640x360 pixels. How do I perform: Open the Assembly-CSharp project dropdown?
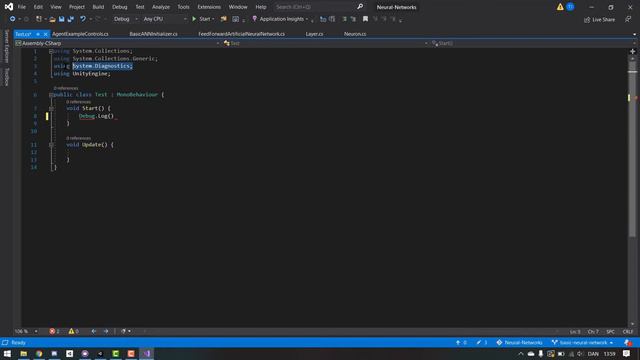click(118, 43)
